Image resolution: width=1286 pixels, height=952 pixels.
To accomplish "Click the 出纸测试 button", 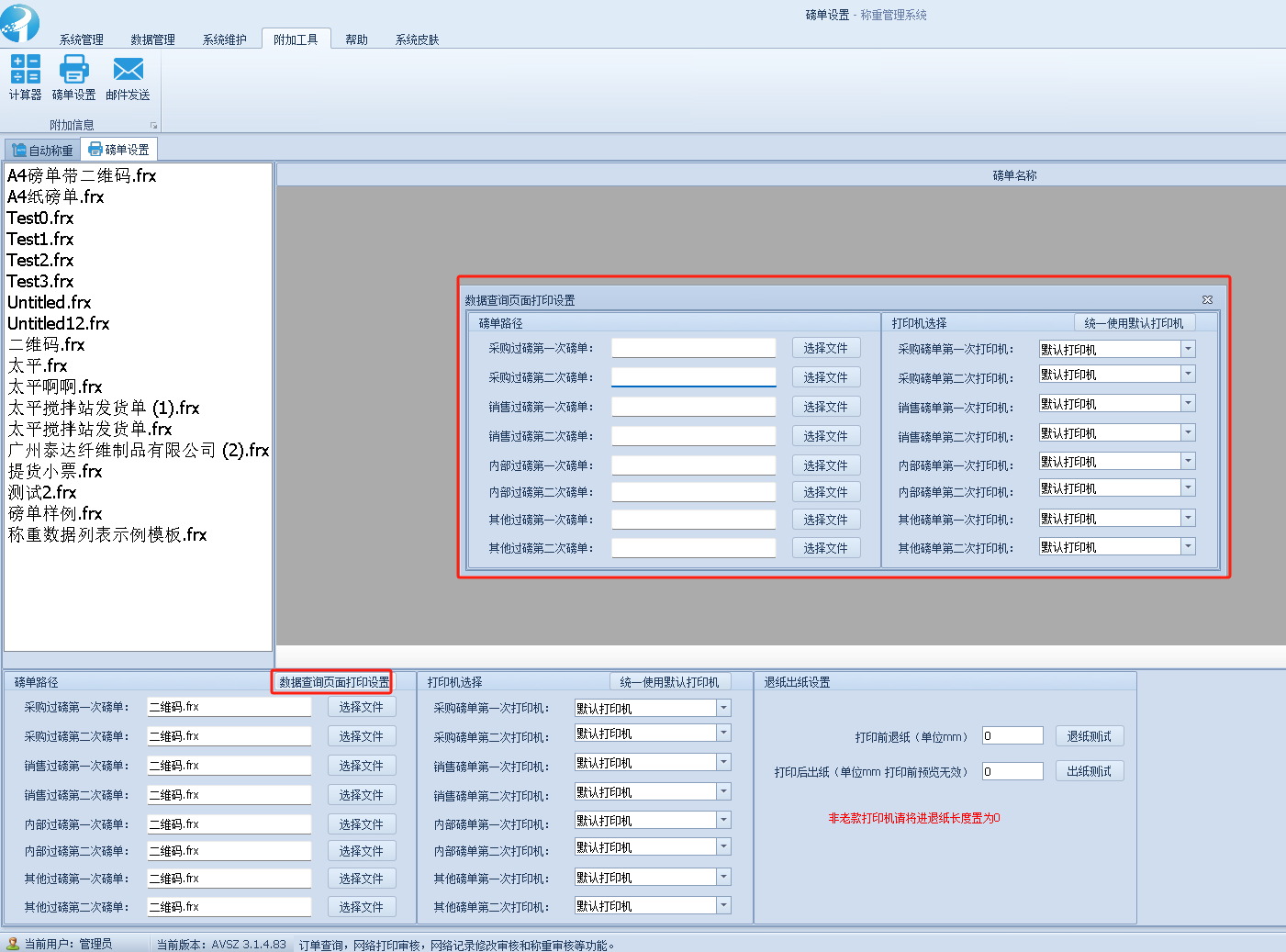I will click(x=1090, y=771).
